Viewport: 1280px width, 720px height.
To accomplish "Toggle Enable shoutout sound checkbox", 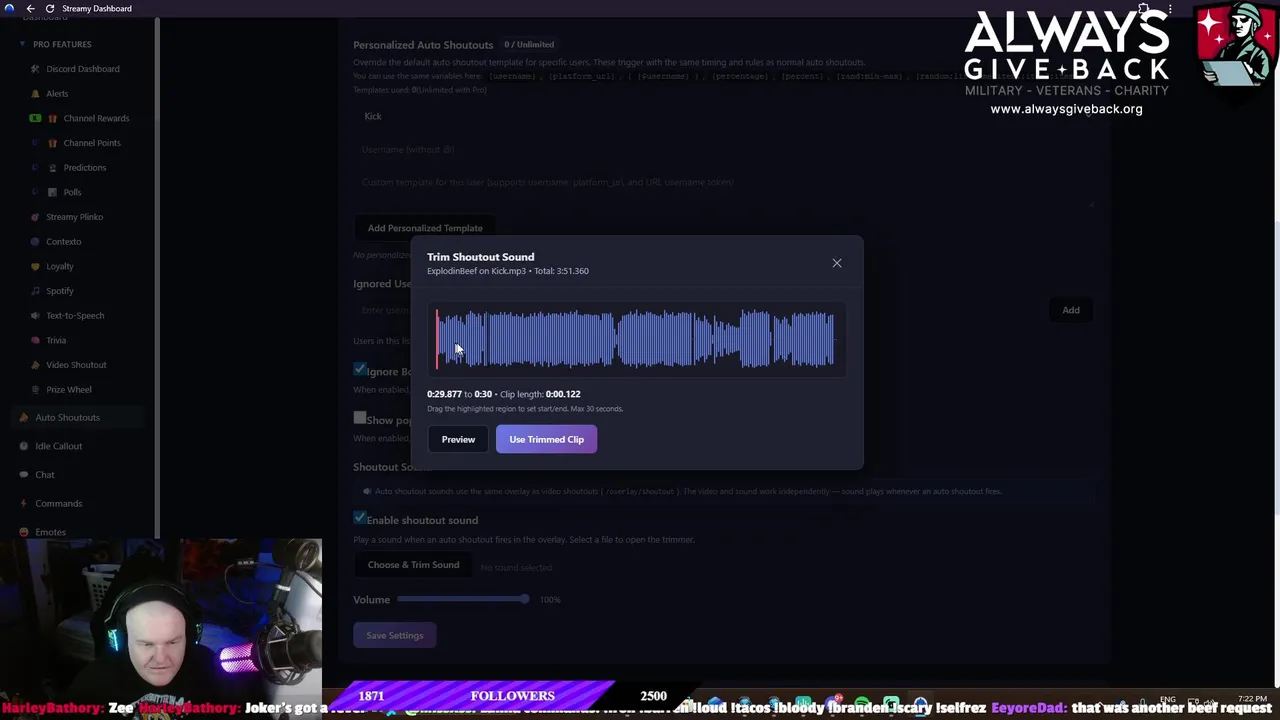I will [360, 519].
